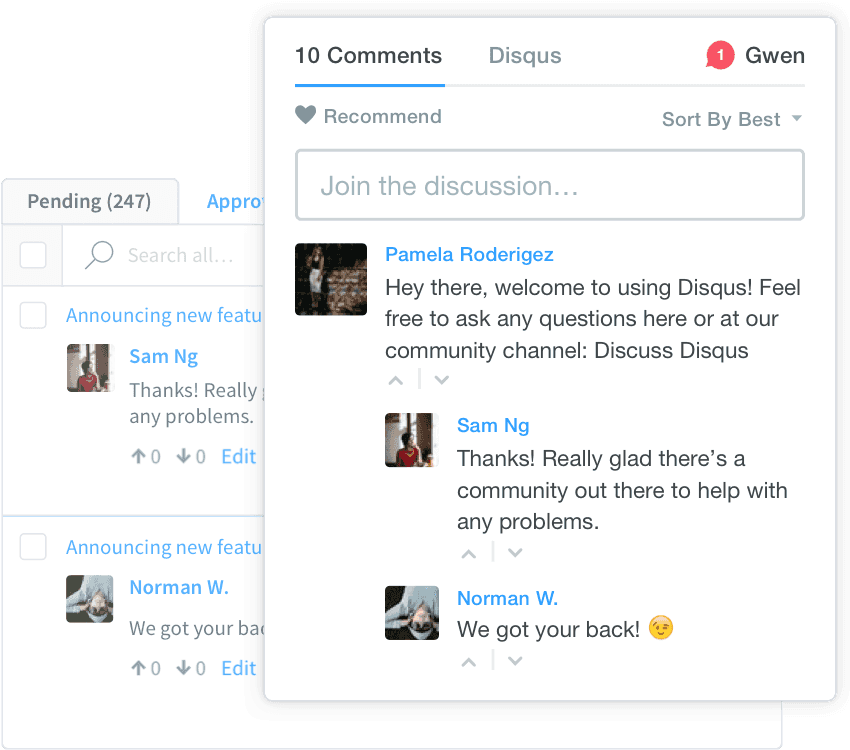Downvote Pamela Roderigez's comment
Screen dimensions: 850x750
442,380
